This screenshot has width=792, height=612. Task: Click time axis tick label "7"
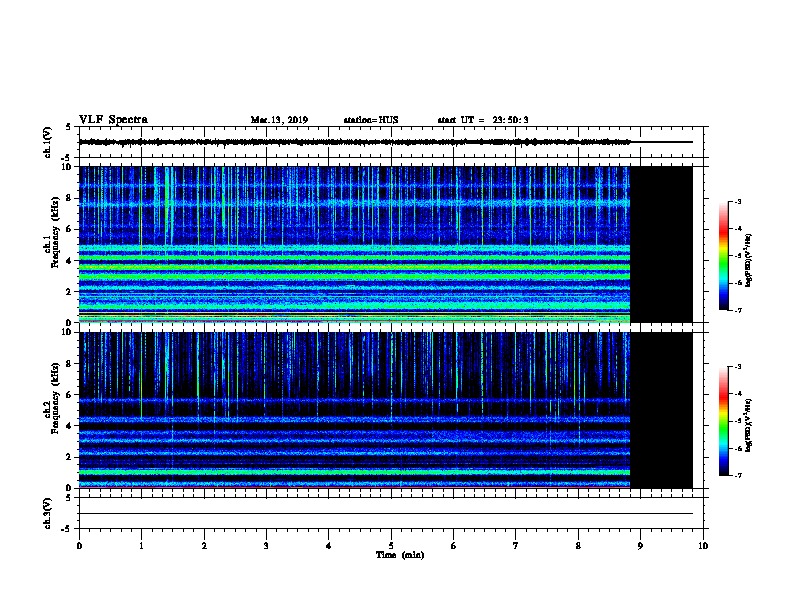coord(516,546)
